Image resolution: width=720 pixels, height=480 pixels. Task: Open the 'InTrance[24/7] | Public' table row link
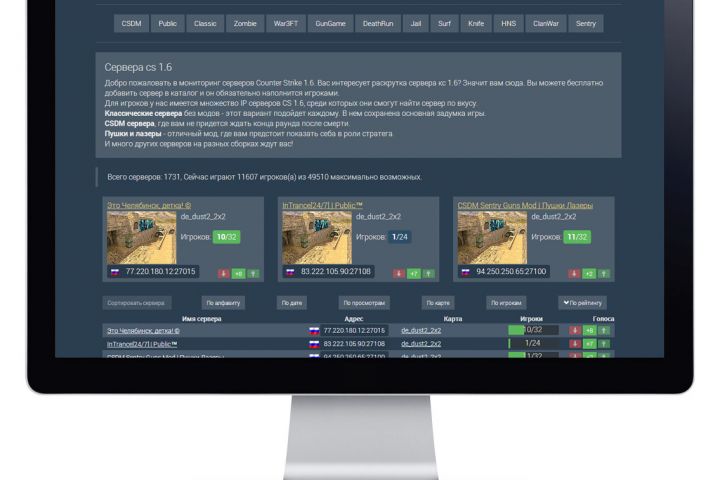point(142,344)
